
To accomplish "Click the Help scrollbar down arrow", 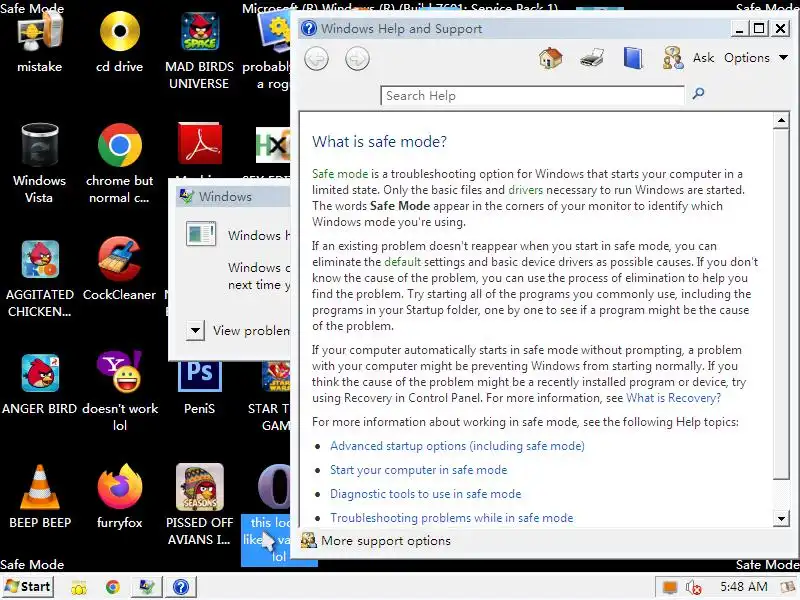I will 781,519.
